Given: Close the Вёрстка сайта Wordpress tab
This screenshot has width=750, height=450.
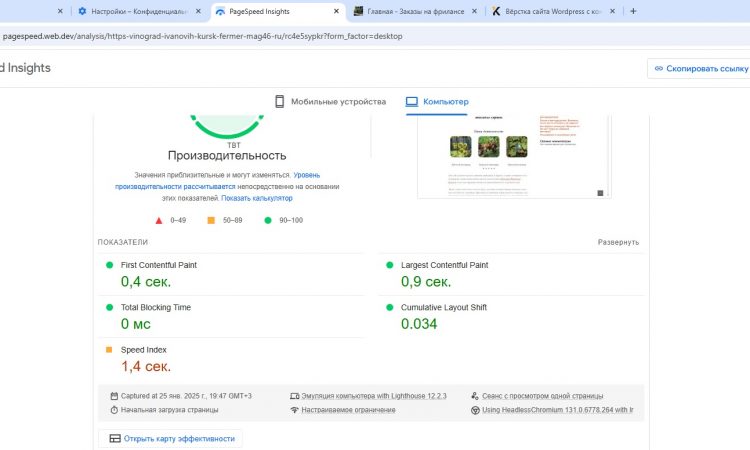Looking at the screenshot, I should click(612, 11).
